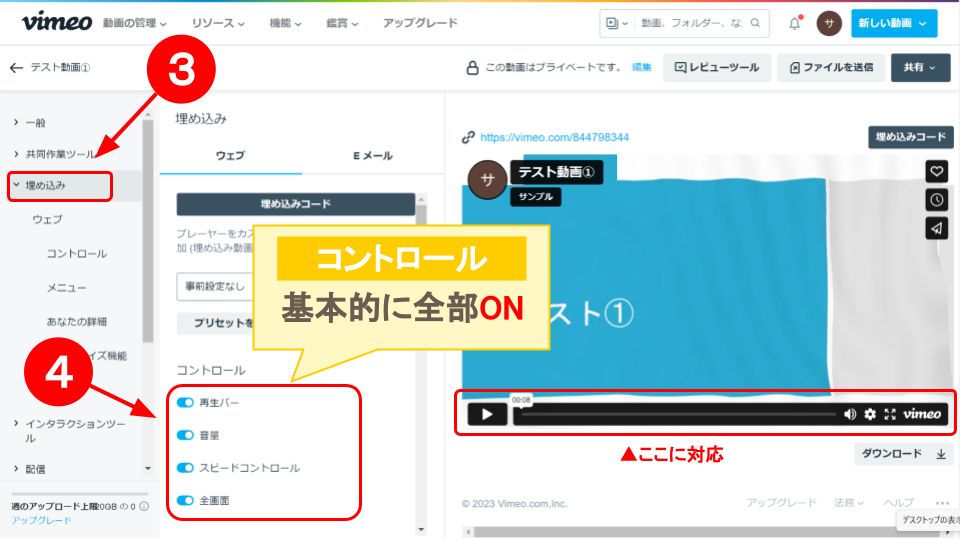Click the search magnifier icon
The width and height of the screenshot is (960, 540).
pyautogui.click(x=756, y=23)
